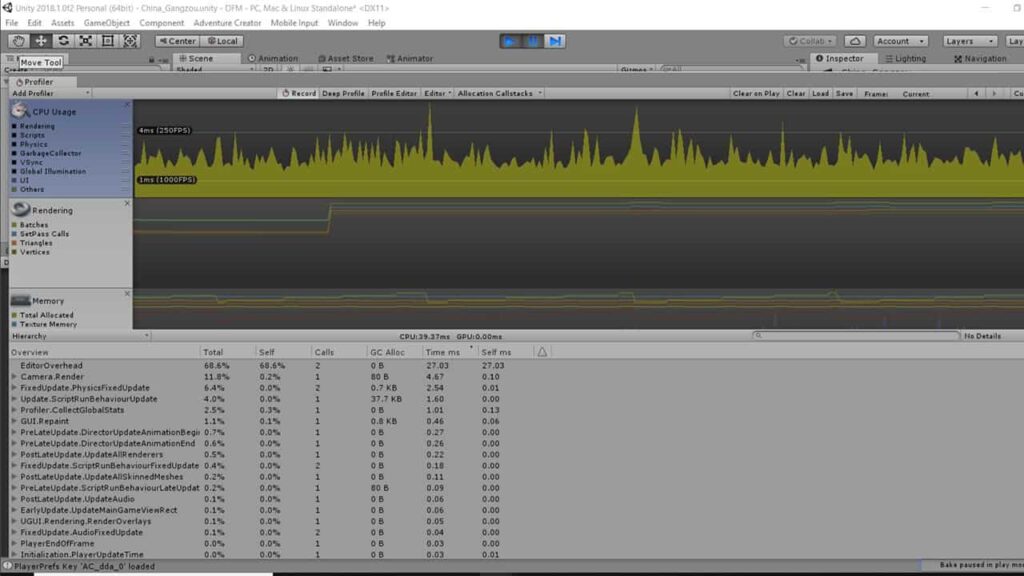The image size is (1024, 576).
Task: Switch to the Lighting tab
Action: [x=905, y=58]
